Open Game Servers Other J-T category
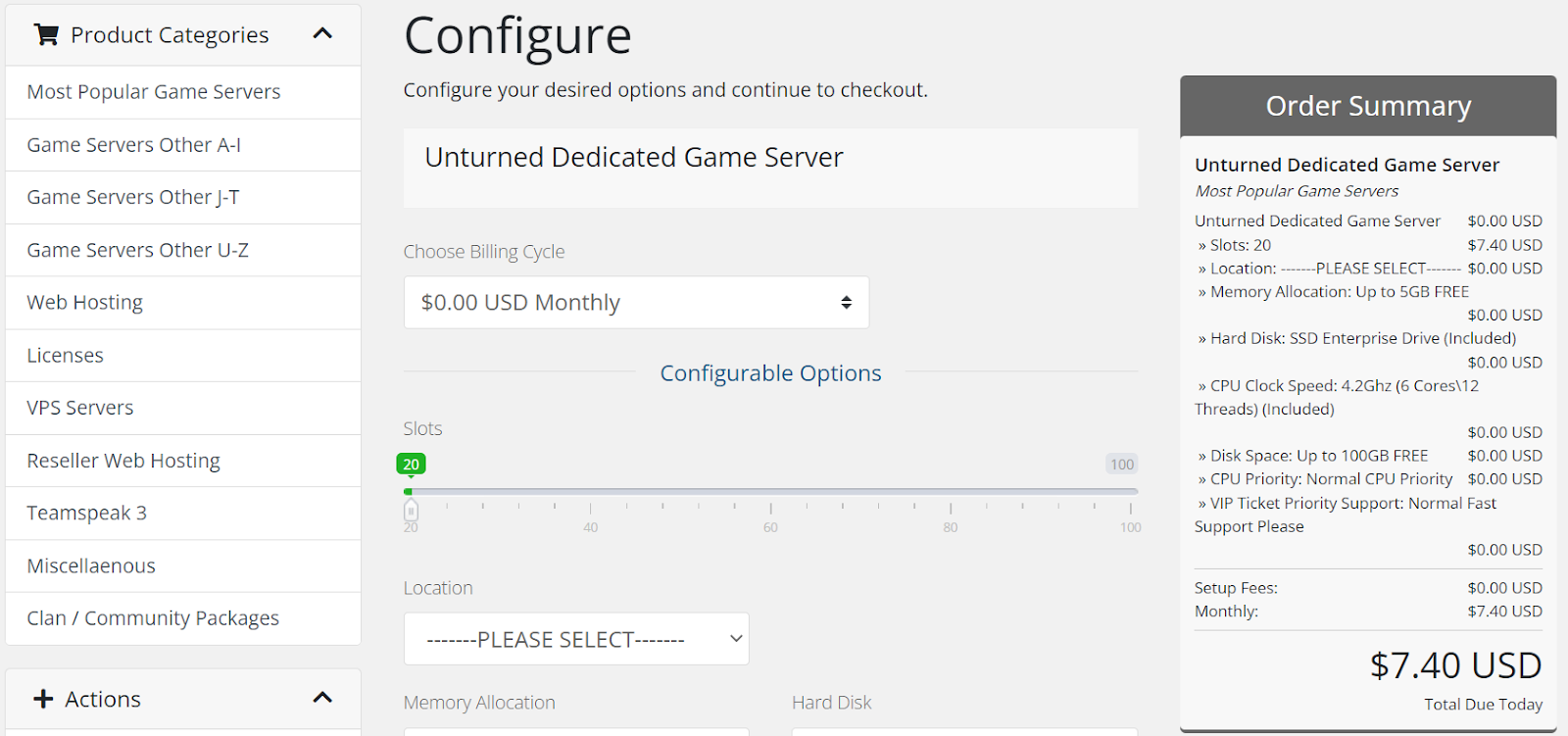 183,198
